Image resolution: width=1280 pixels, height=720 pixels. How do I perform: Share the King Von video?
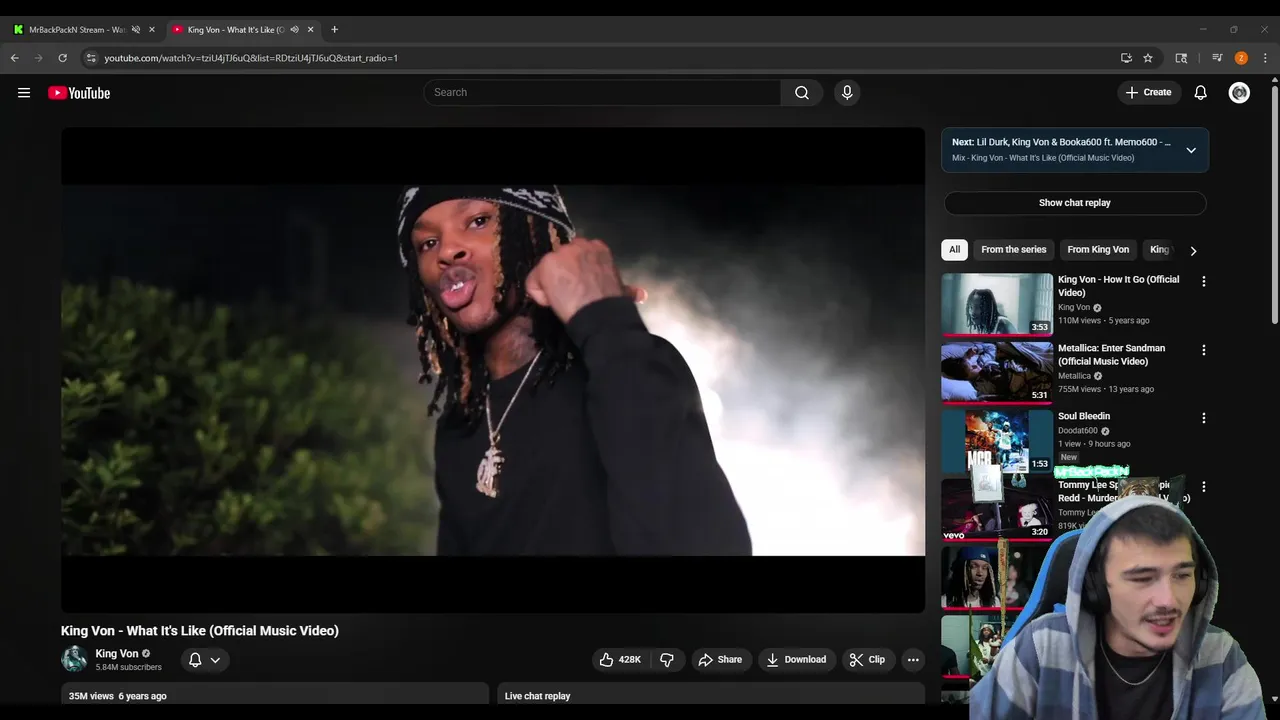coord(720,659)
